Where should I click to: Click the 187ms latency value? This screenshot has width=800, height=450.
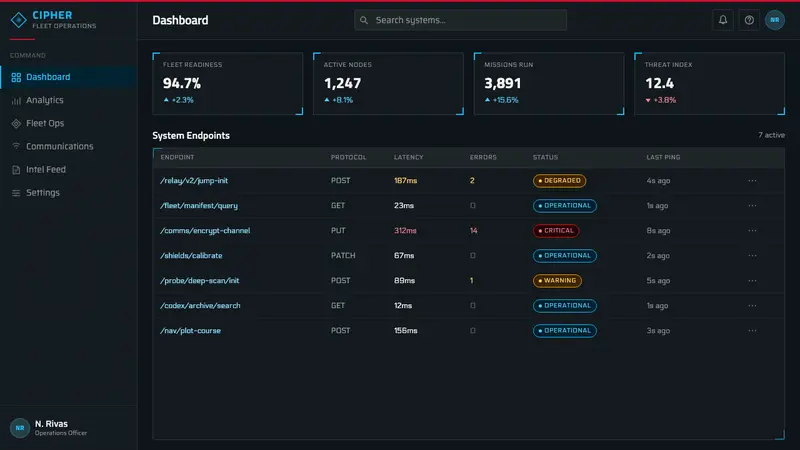pyautogui.click(x=406, y=181)
